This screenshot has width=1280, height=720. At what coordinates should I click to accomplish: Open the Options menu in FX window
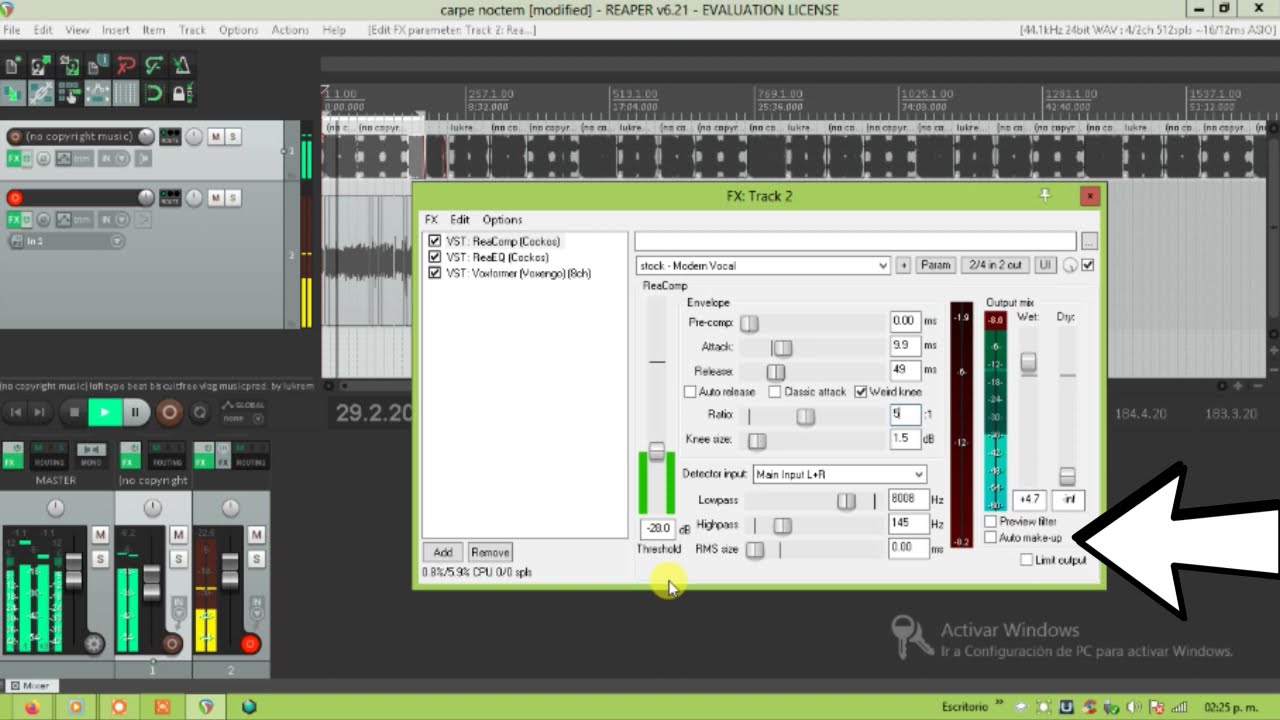pyautogui.click(x=502, y=220)
